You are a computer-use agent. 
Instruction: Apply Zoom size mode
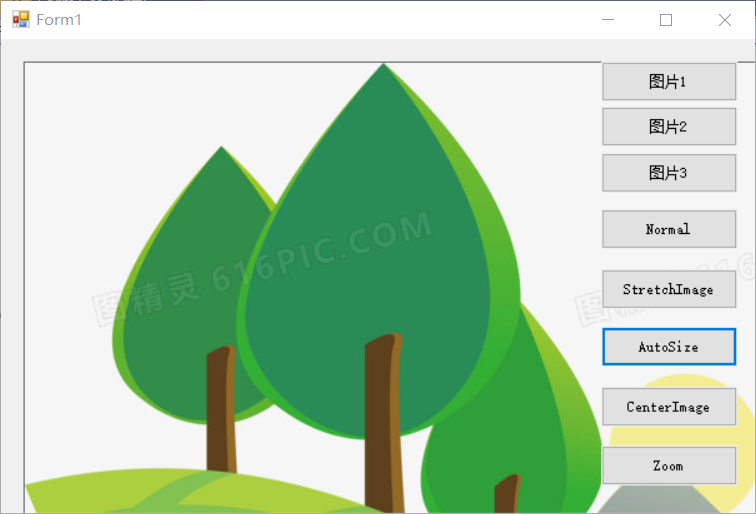tap(669, 466)
